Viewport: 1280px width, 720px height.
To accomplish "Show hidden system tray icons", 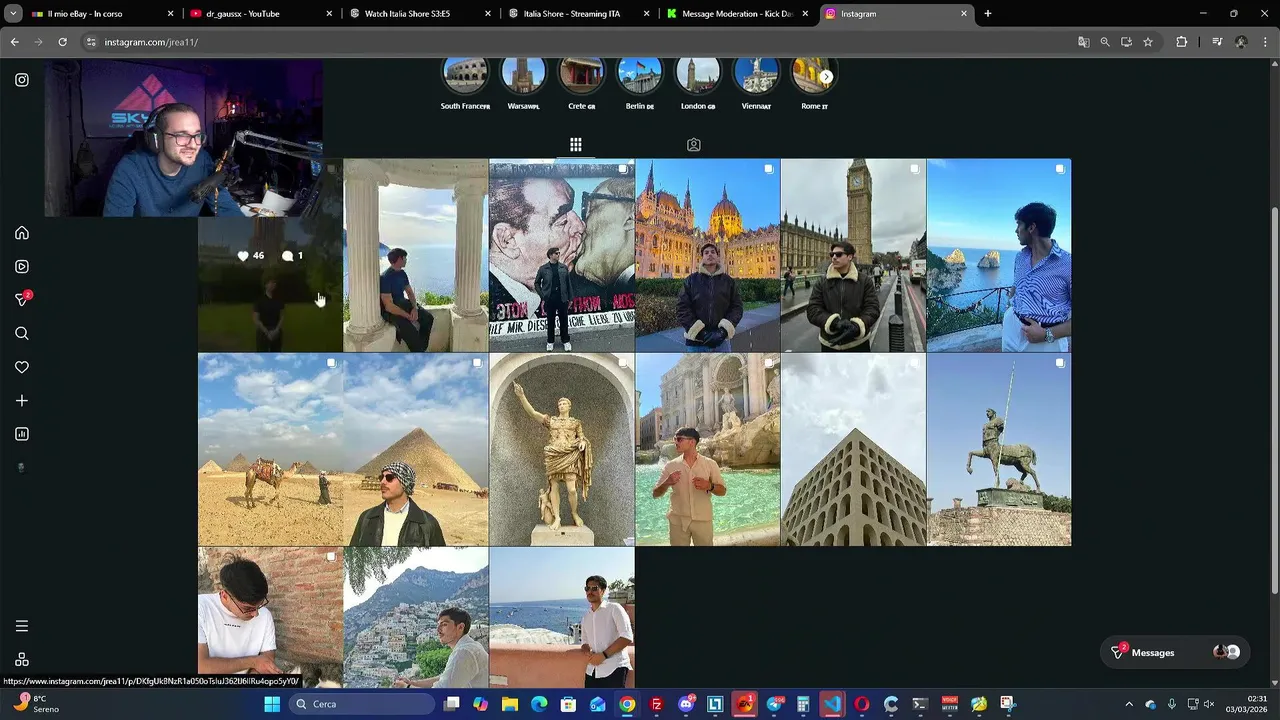I will tap(1129, 704).
